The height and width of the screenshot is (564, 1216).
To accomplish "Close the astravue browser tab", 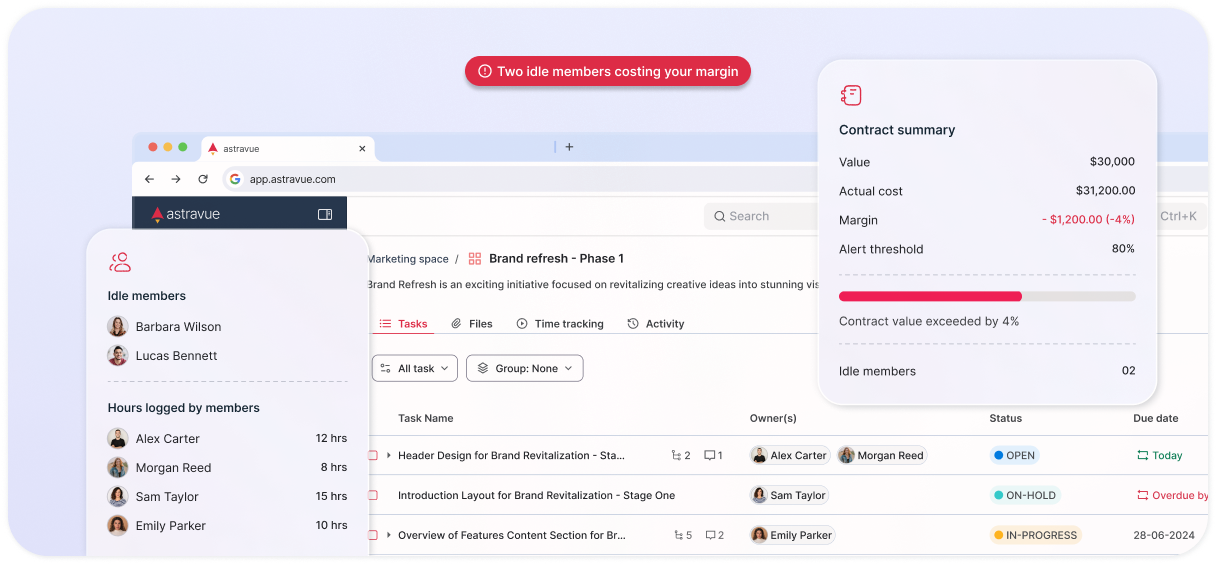I will [x=363, y=148].
